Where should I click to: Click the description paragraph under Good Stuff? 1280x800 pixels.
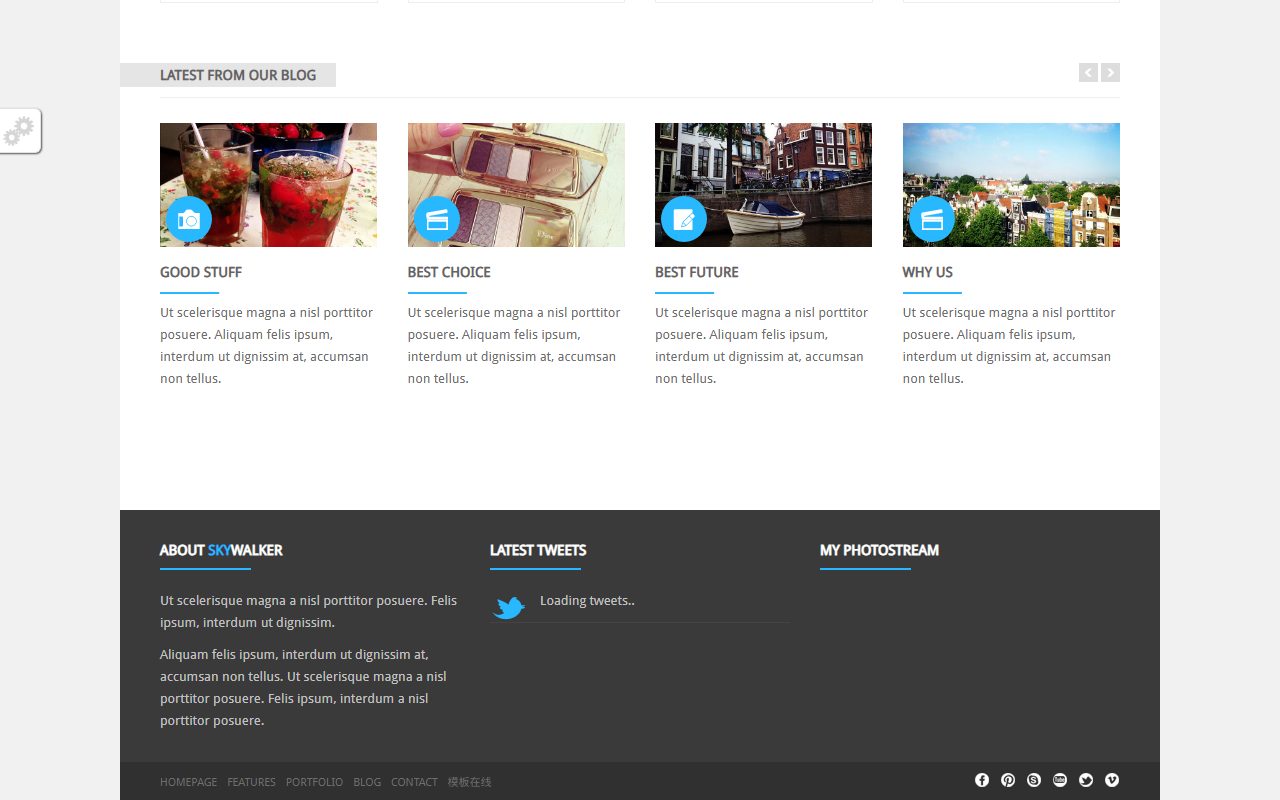pyautogui.click(x=267, y=345)
